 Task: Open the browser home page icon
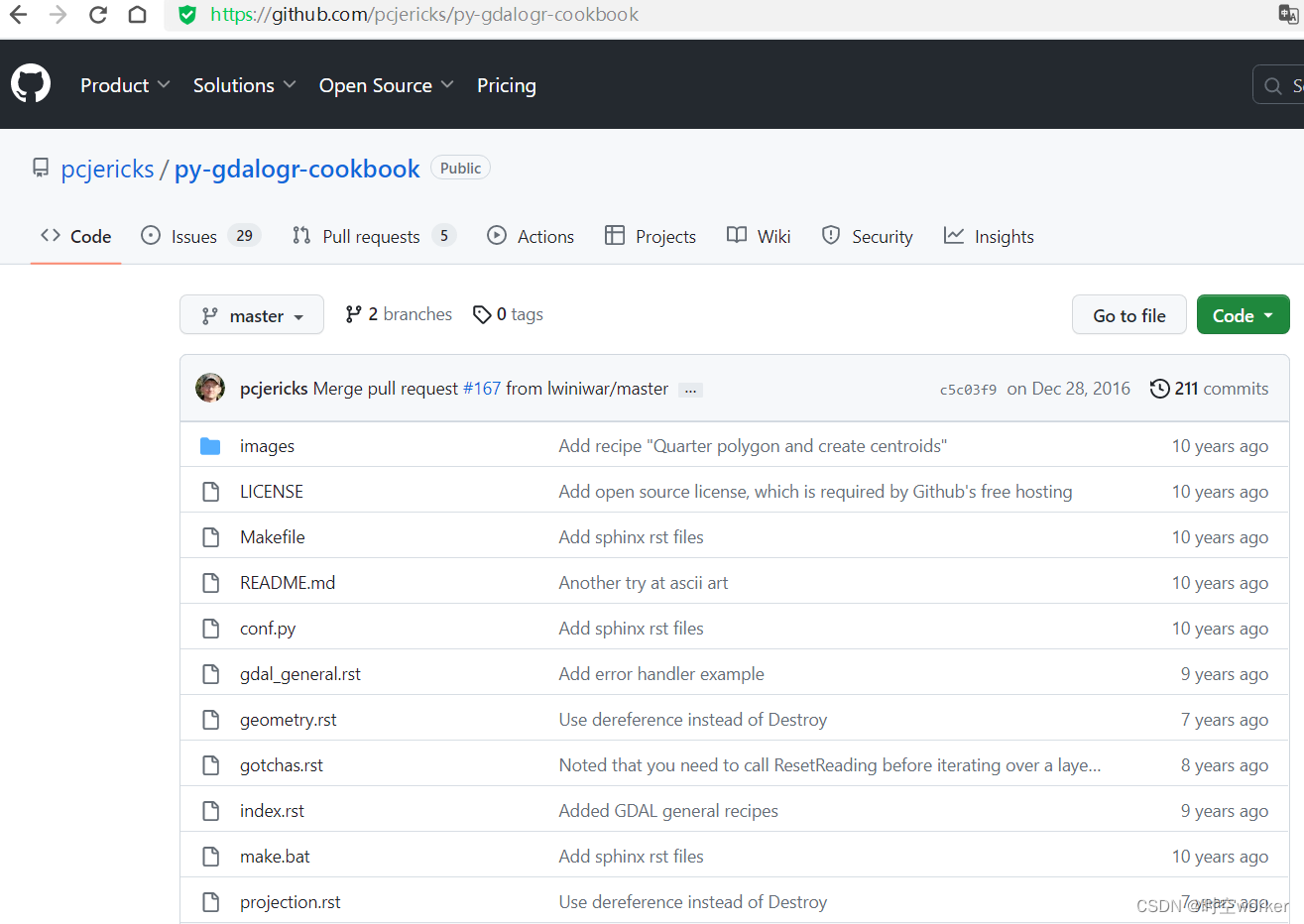pyautogui.click(x=138, y=14)
